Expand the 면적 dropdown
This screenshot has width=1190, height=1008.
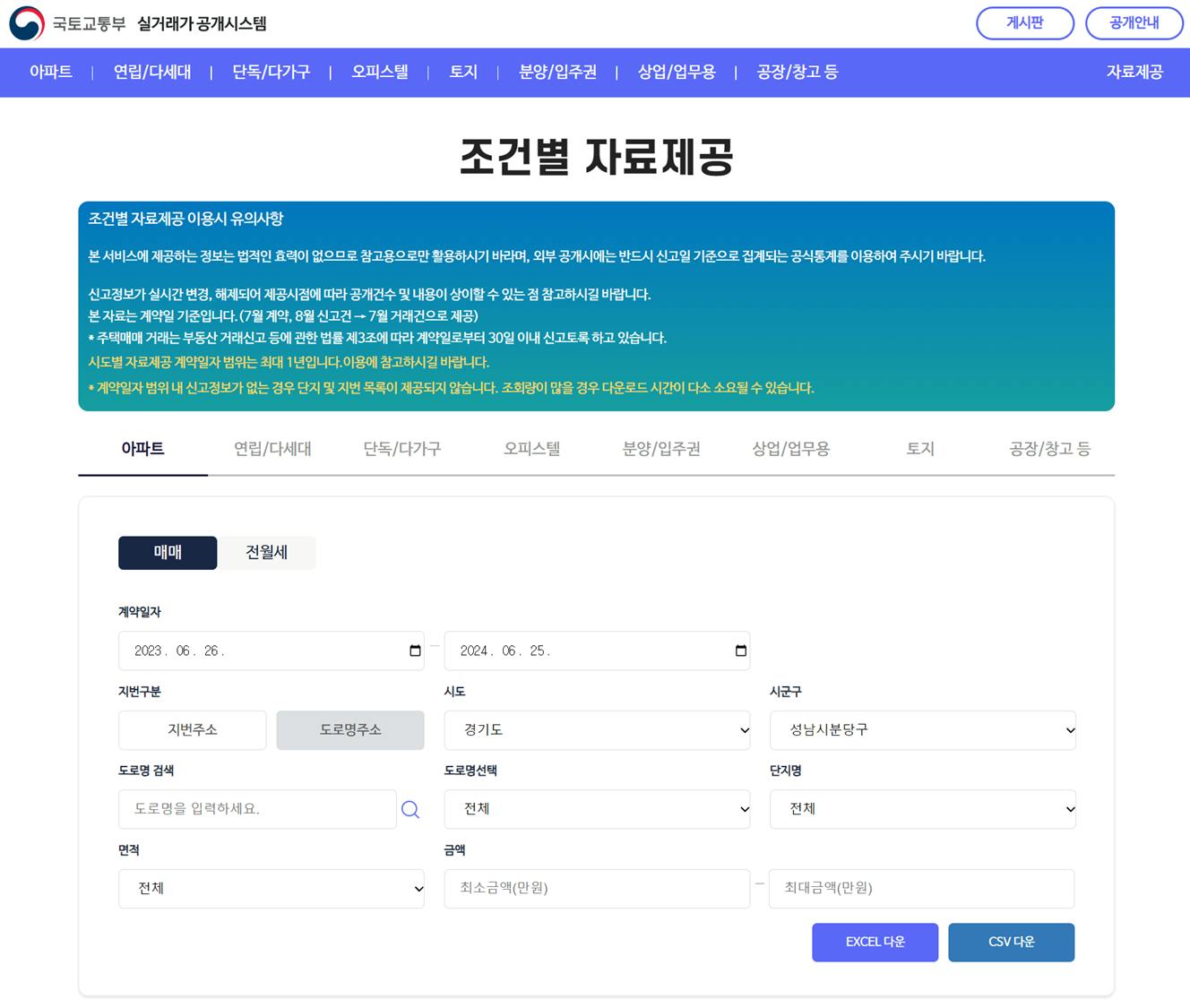click(272, 889)
